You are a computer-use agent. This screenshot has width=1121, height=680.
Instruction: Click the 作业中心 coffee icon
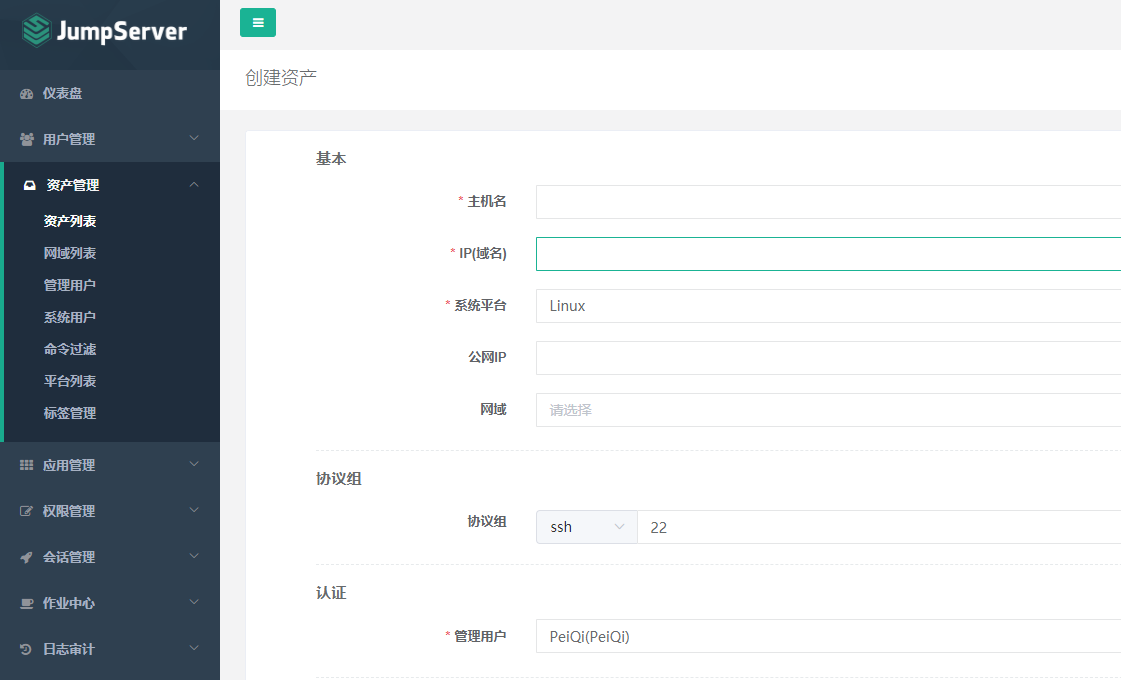[27, 604]
